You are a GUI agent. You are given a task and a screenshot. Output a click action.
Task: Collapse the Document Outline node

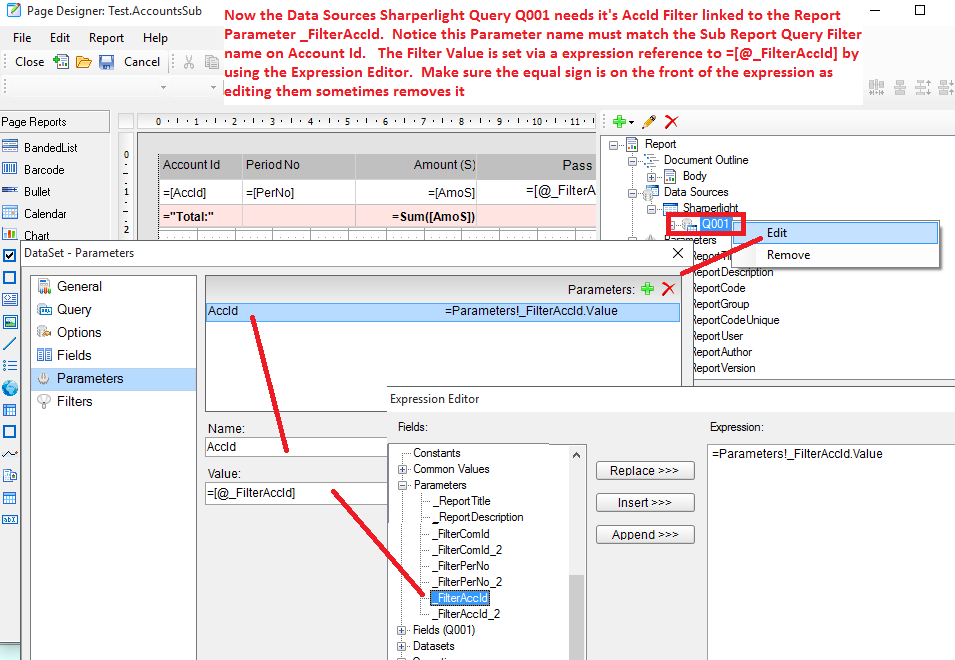[x=632, y=161]
